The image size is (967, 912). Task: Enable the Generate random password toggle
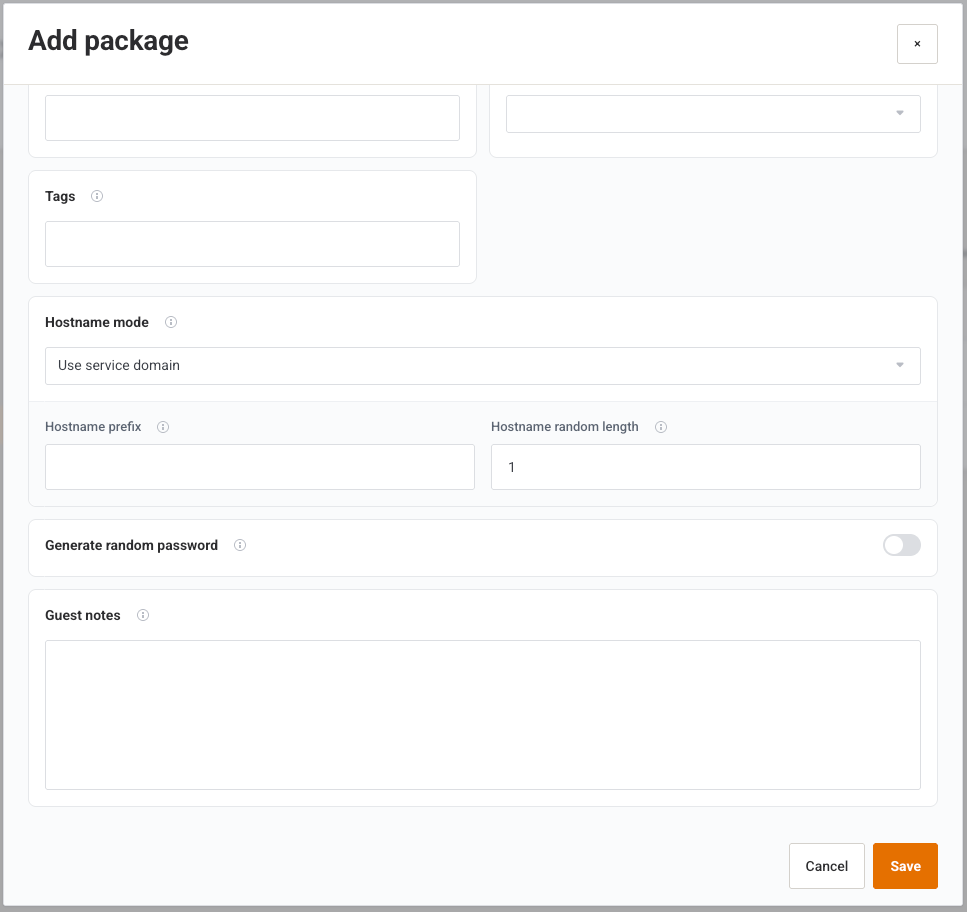click(902, 545)
